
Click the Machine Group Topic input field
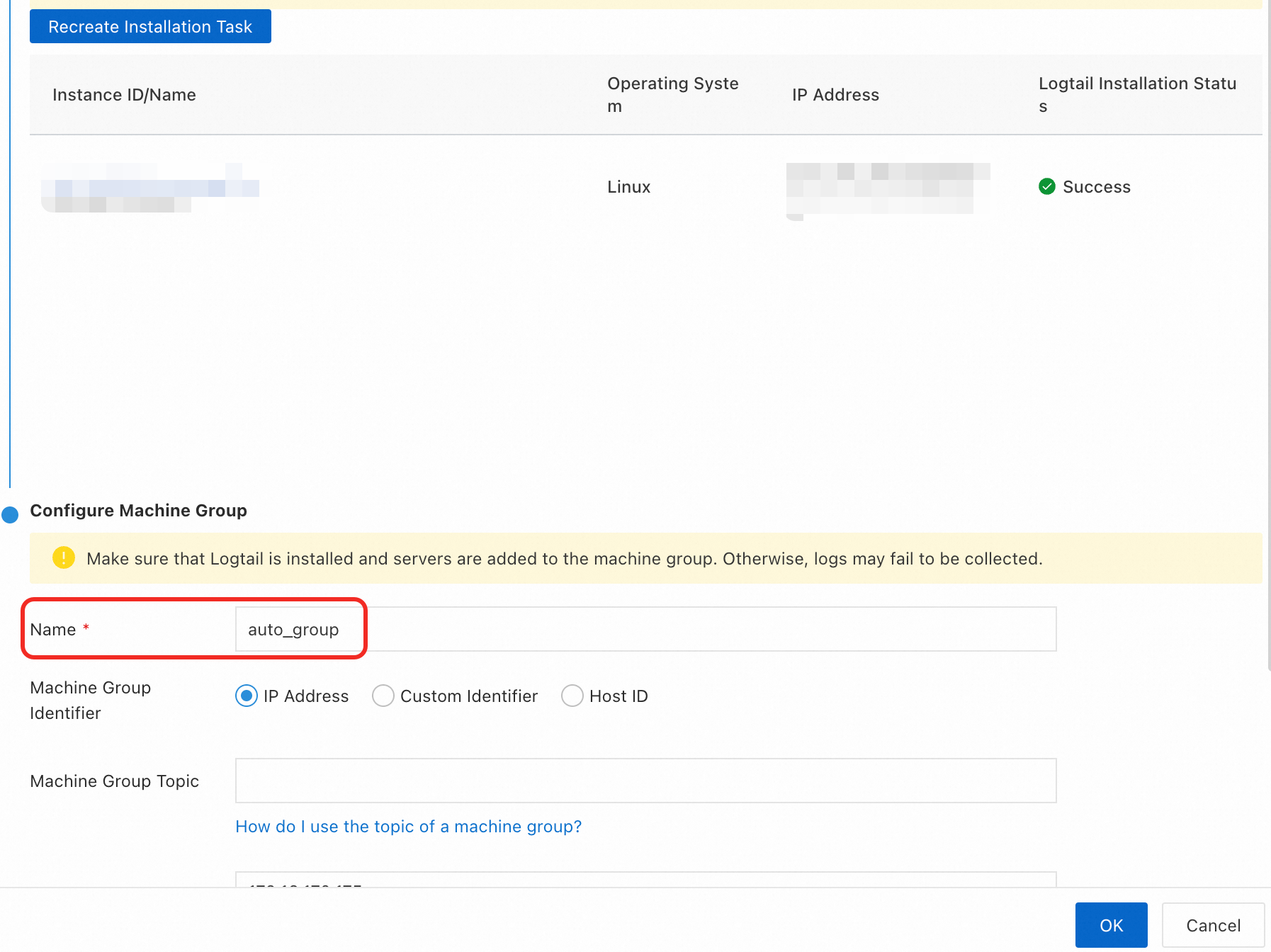(x=645, y=781)
